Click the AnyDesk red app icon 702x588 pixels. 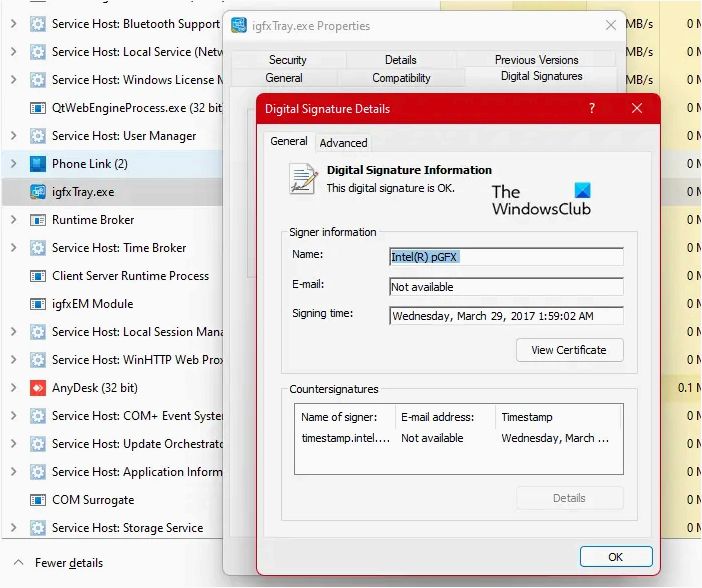[38, 388]
